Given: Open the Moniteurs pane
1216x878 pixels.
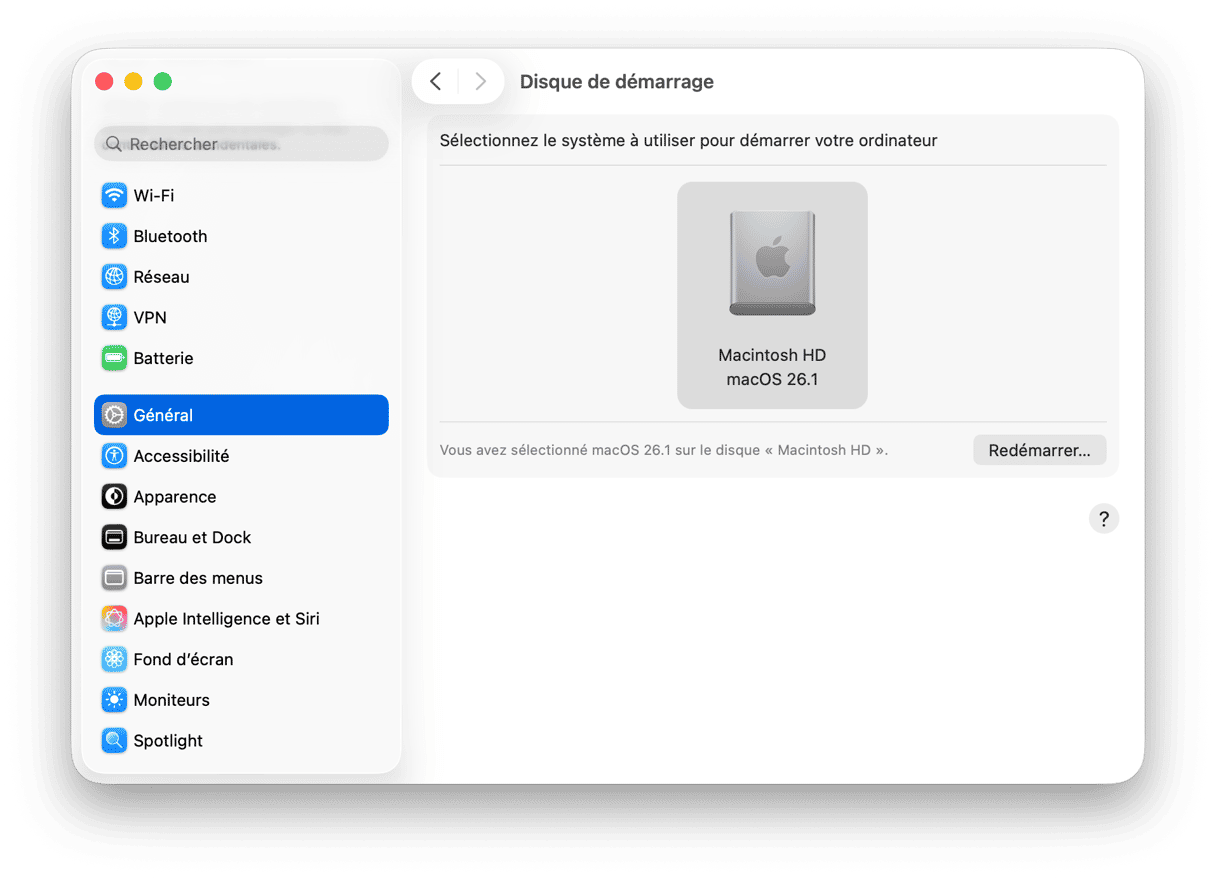Looking at the screenshot, I should pyautogui.click(x=171, y=700).
